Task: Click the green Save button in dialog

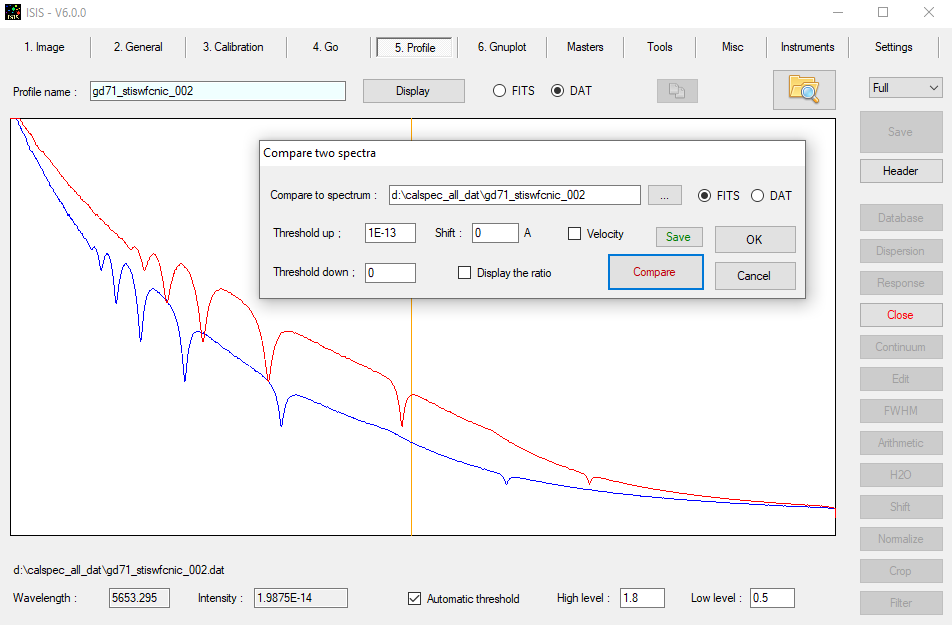Action: [678, 237]
